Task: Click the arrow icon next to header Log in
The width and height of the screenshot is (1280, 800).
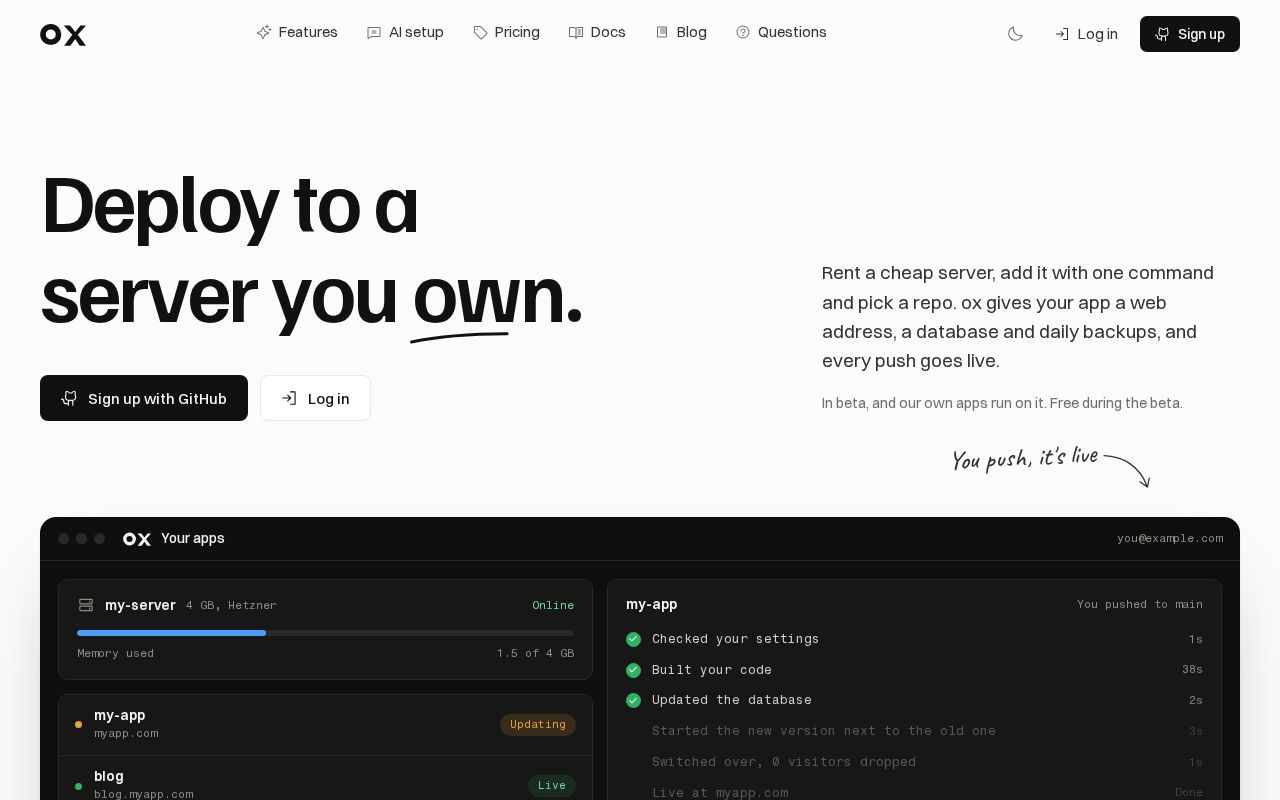Action: 1062,34
